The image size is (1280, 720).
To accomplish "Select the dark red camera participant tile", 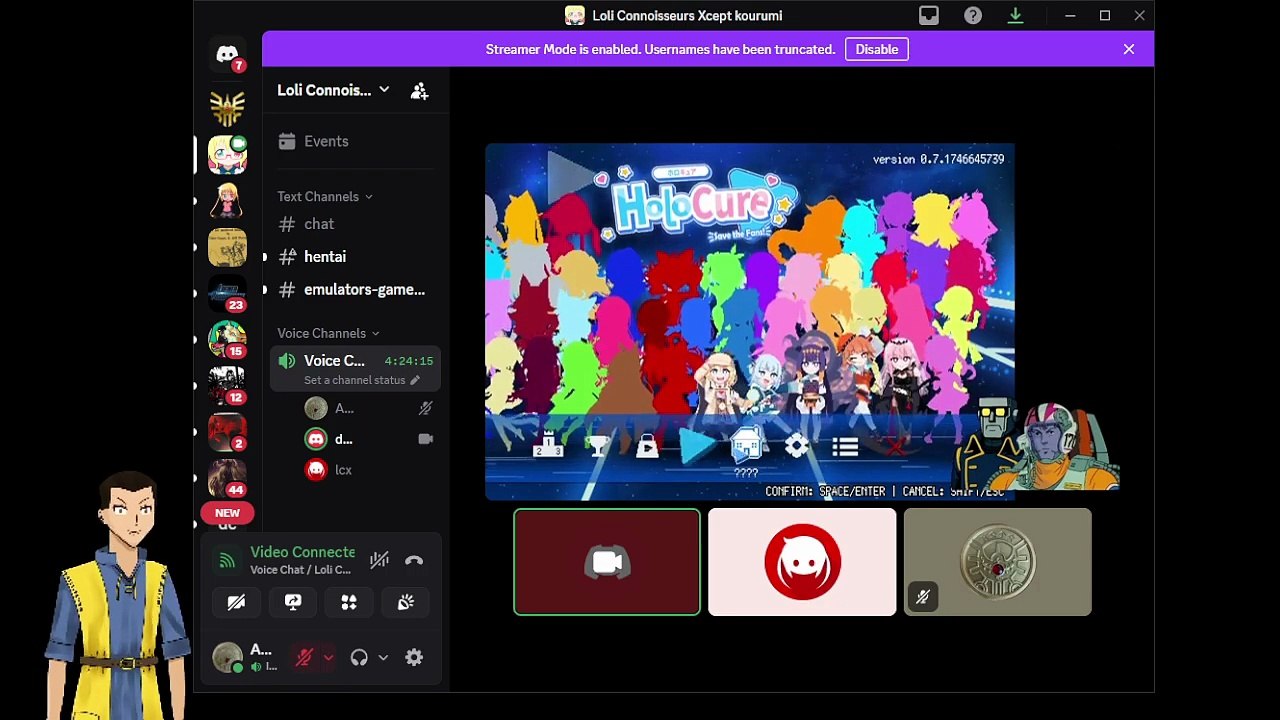I will pyautogui.click(x=607, y=562).
